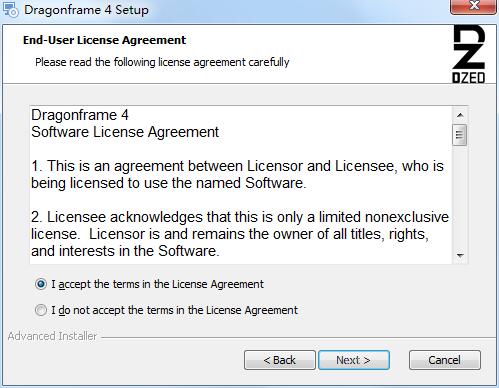The height and width of the screenshot is (388, 499).
Task: Click the Dragonframe 4 Setup title bar text
Action: click(x=86, y=10)
